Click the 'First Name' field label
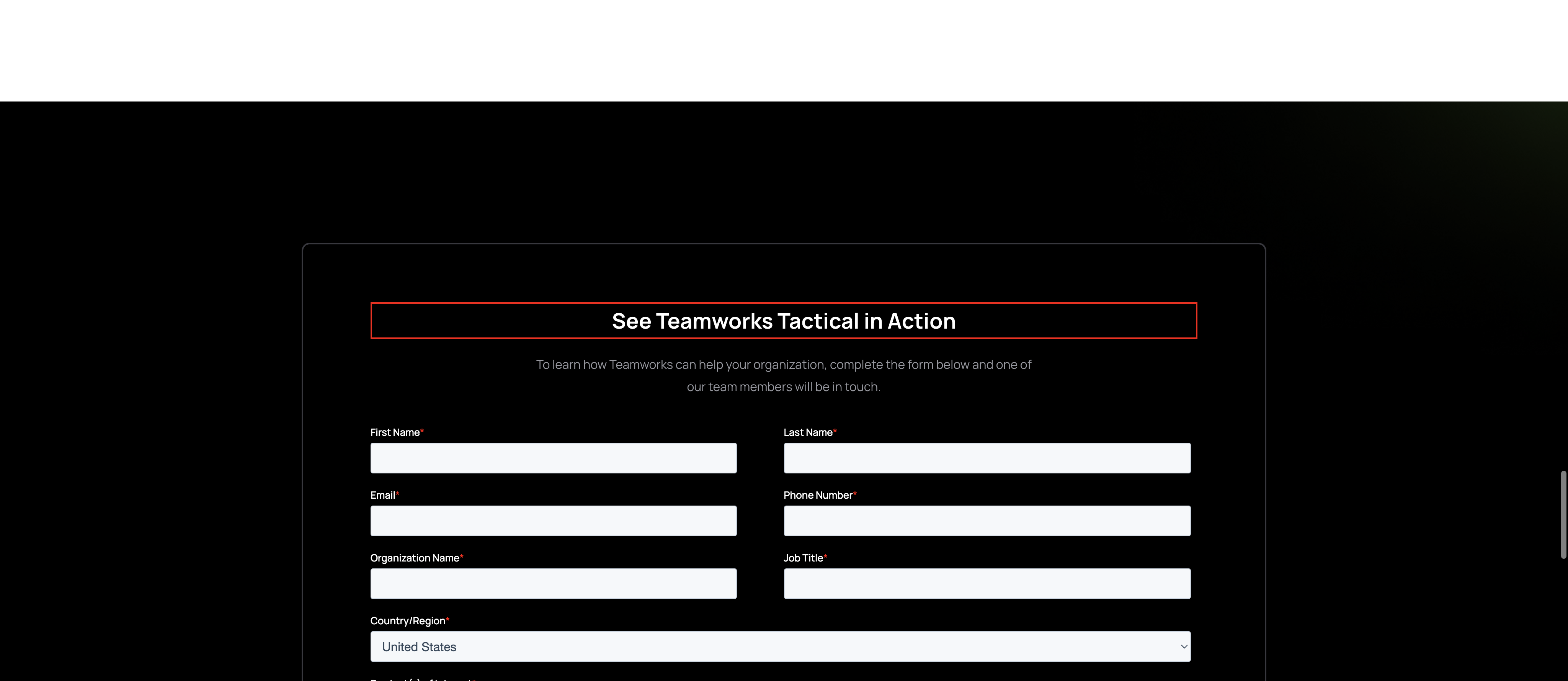Screen dimensions: 1568x681 [x=394, y=432]
